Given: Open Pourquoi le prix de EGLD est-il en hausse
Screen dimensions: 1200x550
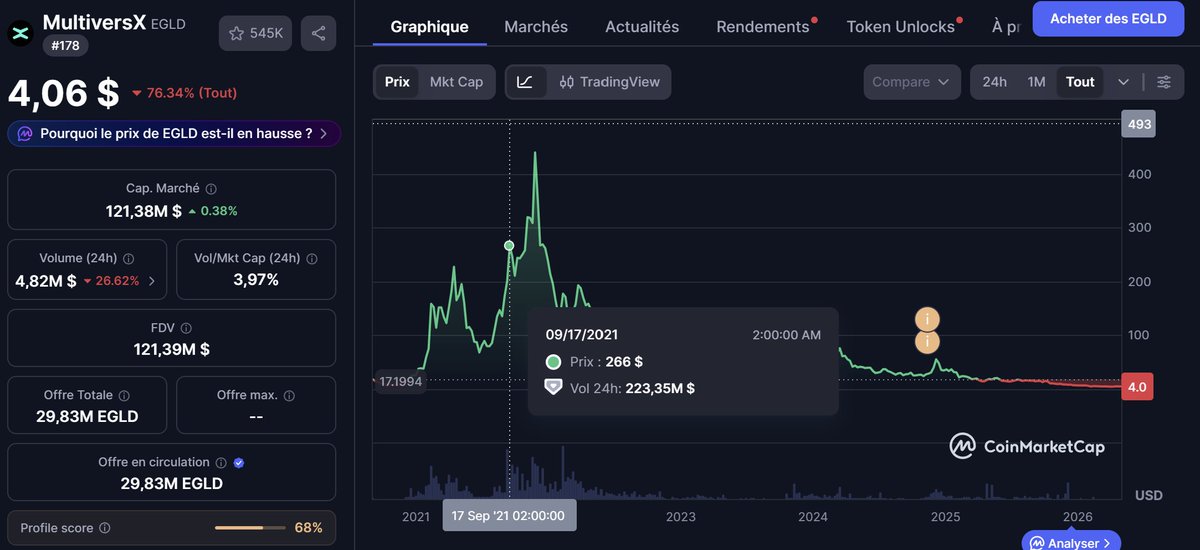Looking at the screenshot, I should 174,133.
